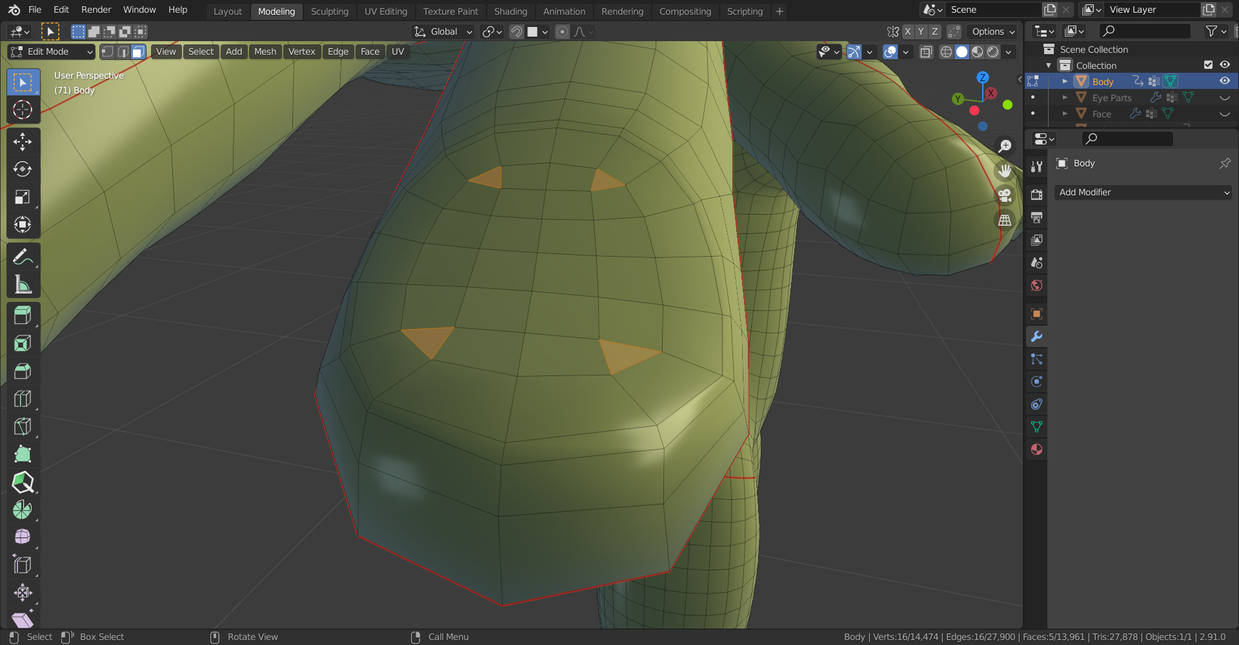
Task: Open the Material properties tab
Action: [1036, 450]
